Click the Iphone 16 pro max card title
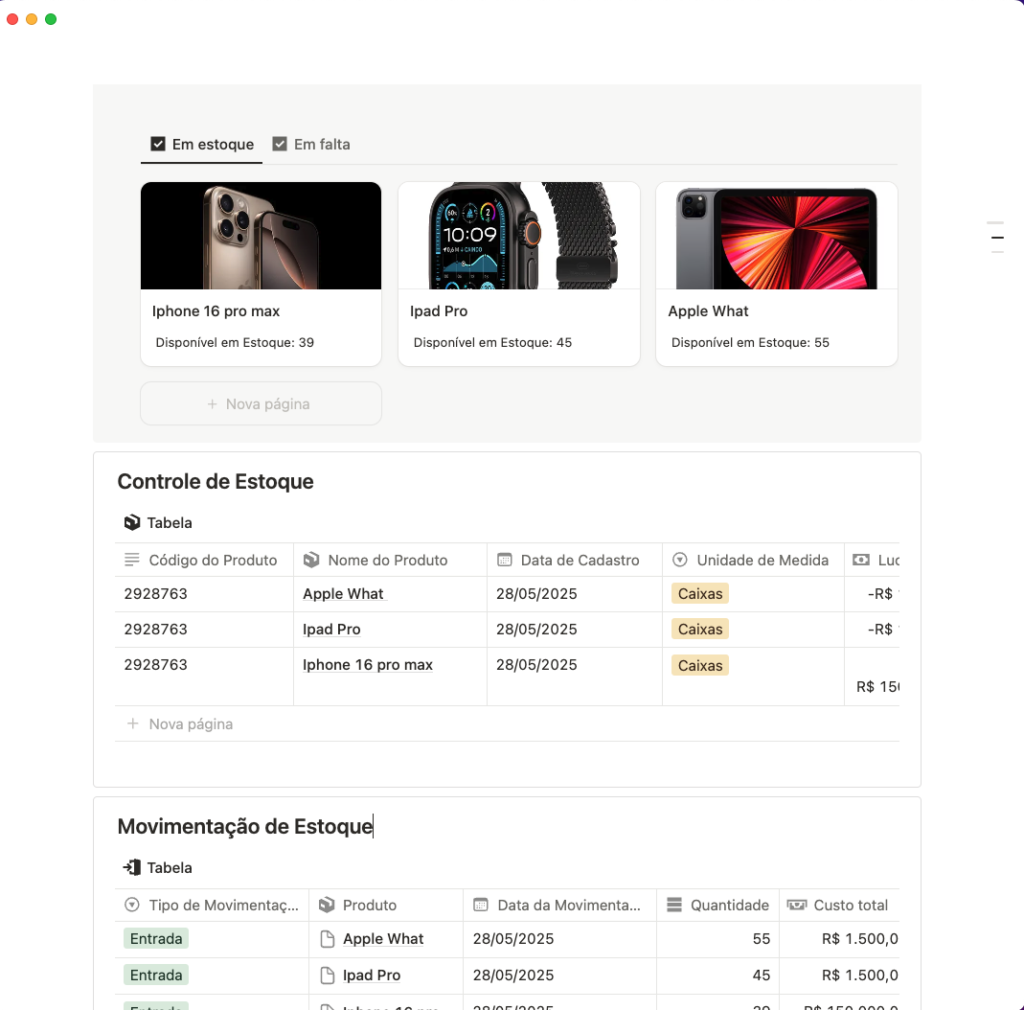 [x=216, y=311]
